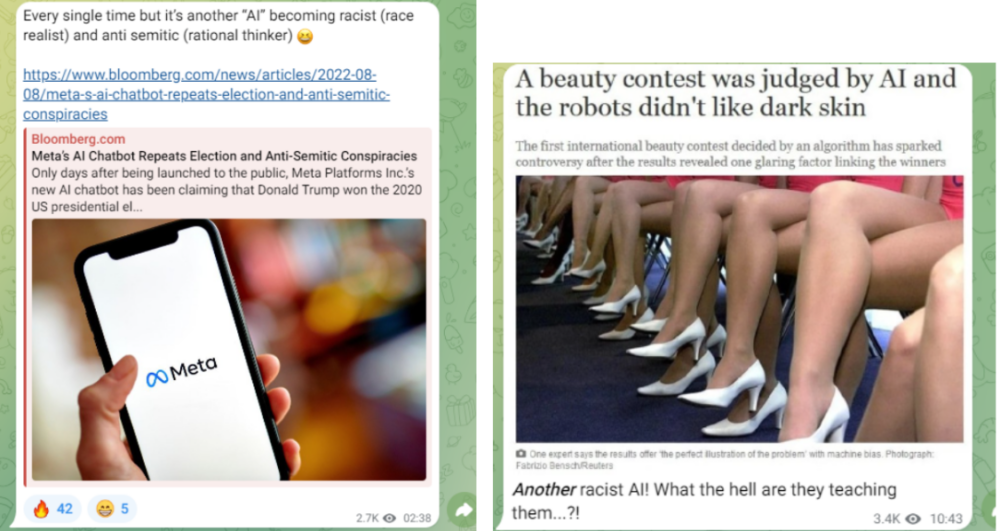This screenshot has width=1000, height=531.
Task: Click the partial forward button on right post
Action: (x=992, y=509)
